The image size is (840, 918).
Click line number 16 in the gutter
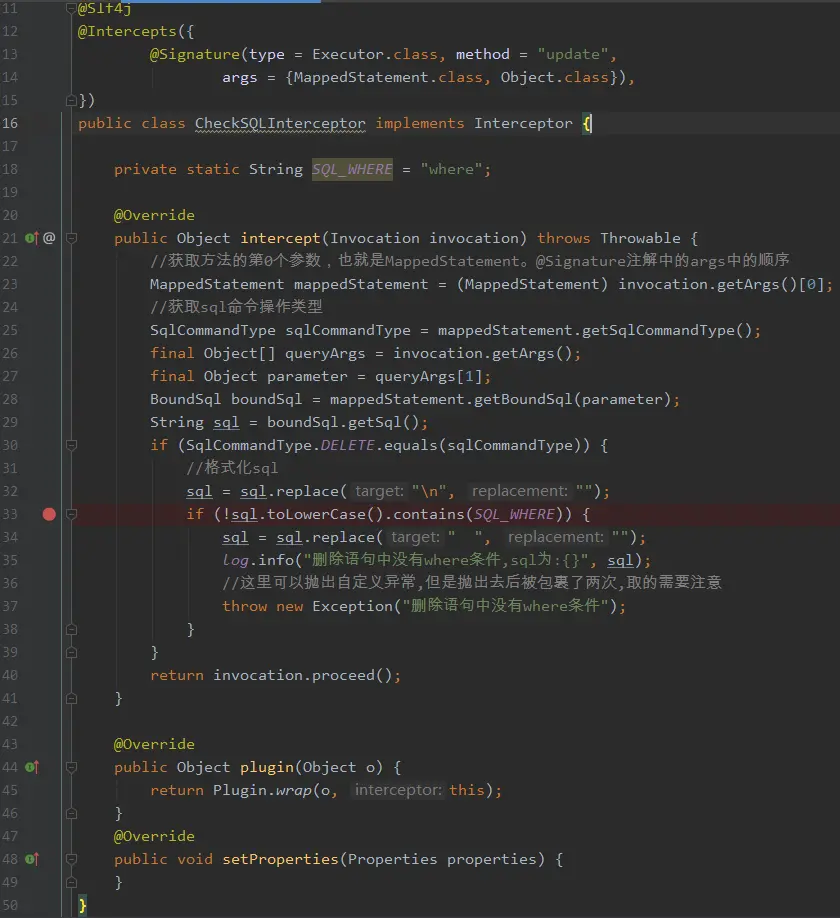pos(10,124)
